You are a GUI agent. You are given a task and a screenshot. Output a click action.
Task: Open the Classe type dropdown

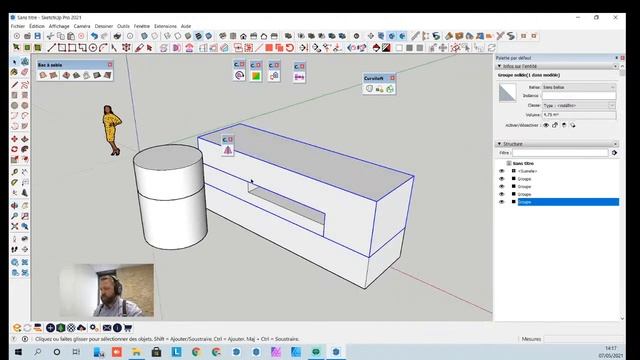coord(579,105)
